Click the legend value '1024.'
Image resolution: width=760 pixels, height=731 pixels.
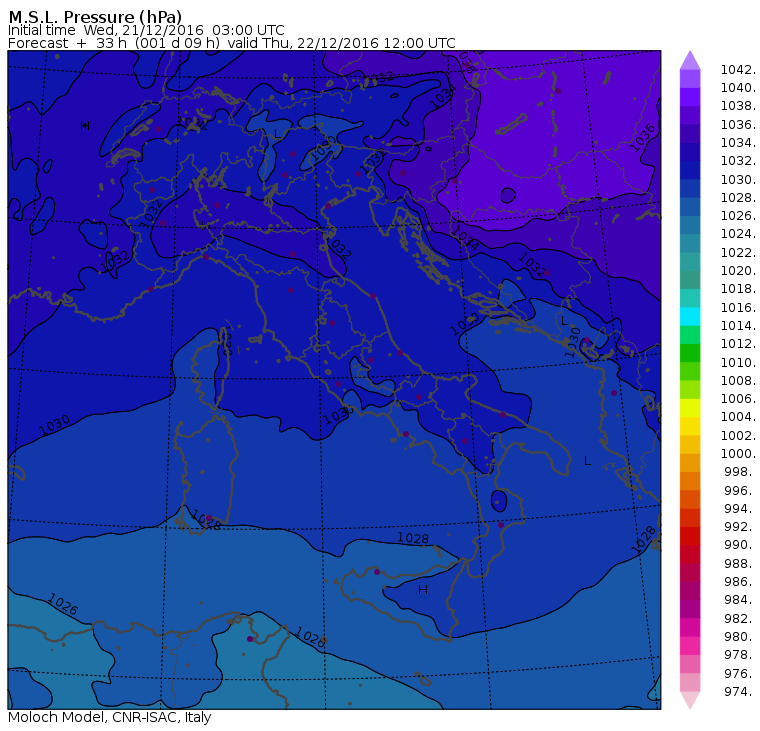pos(738,234)
